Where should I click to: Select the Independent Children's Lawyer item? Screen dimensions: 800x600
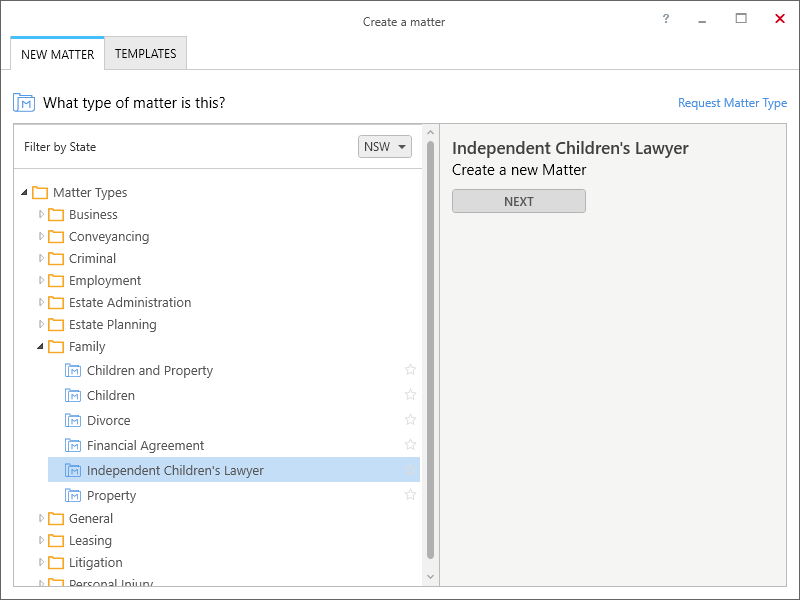pos(234,470)
